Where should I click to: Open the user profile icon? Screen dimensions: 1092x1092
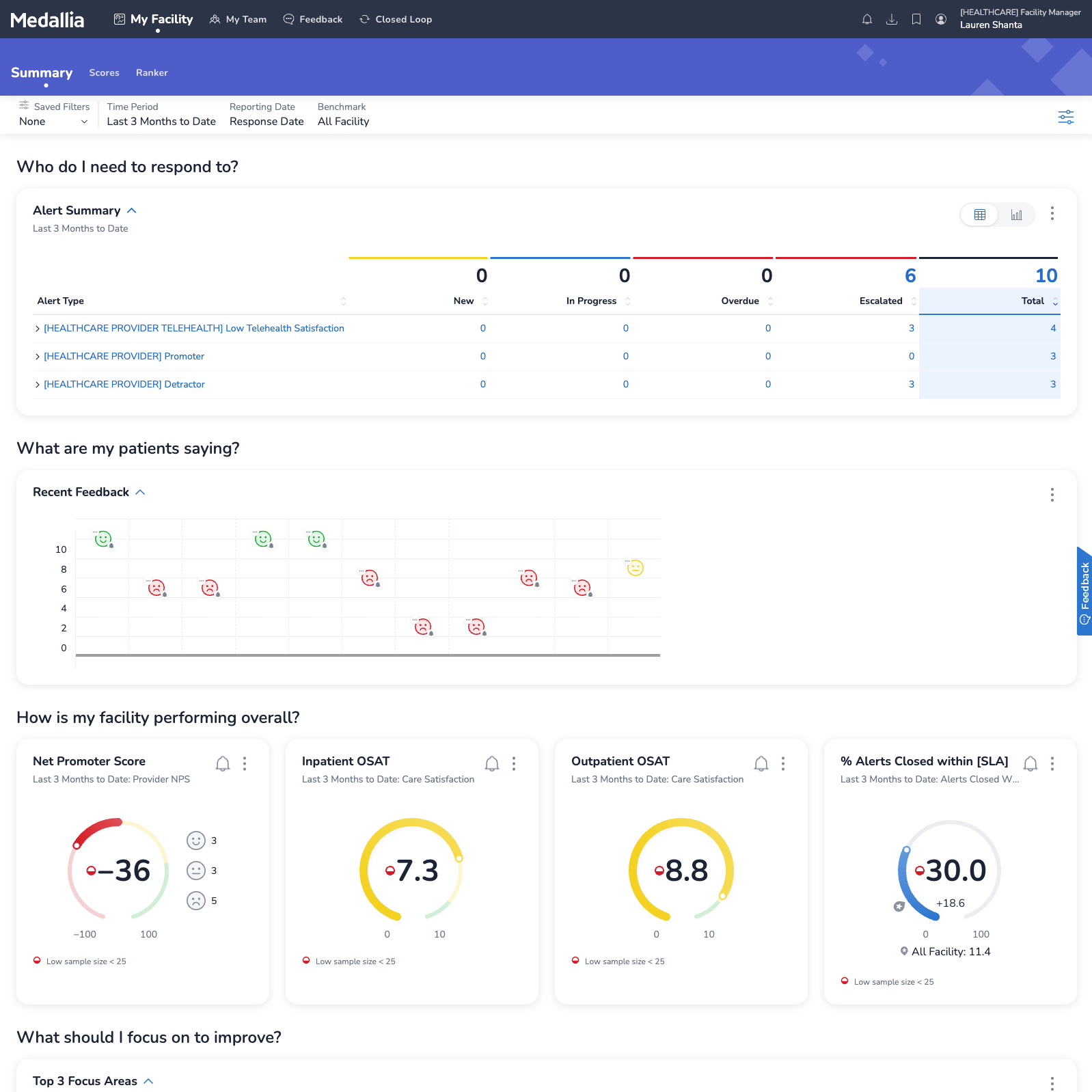point(940,19)
